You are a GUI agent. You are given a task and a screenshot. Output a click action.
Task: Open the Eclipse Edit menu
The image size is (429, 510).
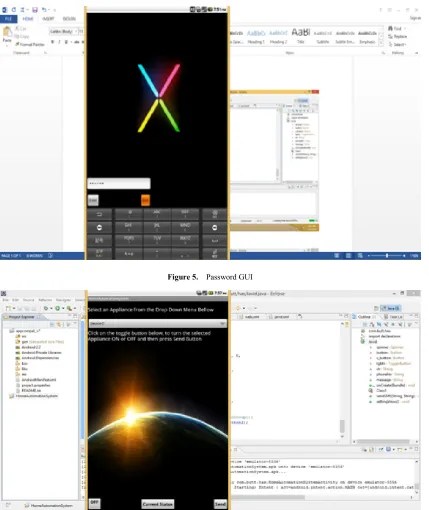coord(15,300)
